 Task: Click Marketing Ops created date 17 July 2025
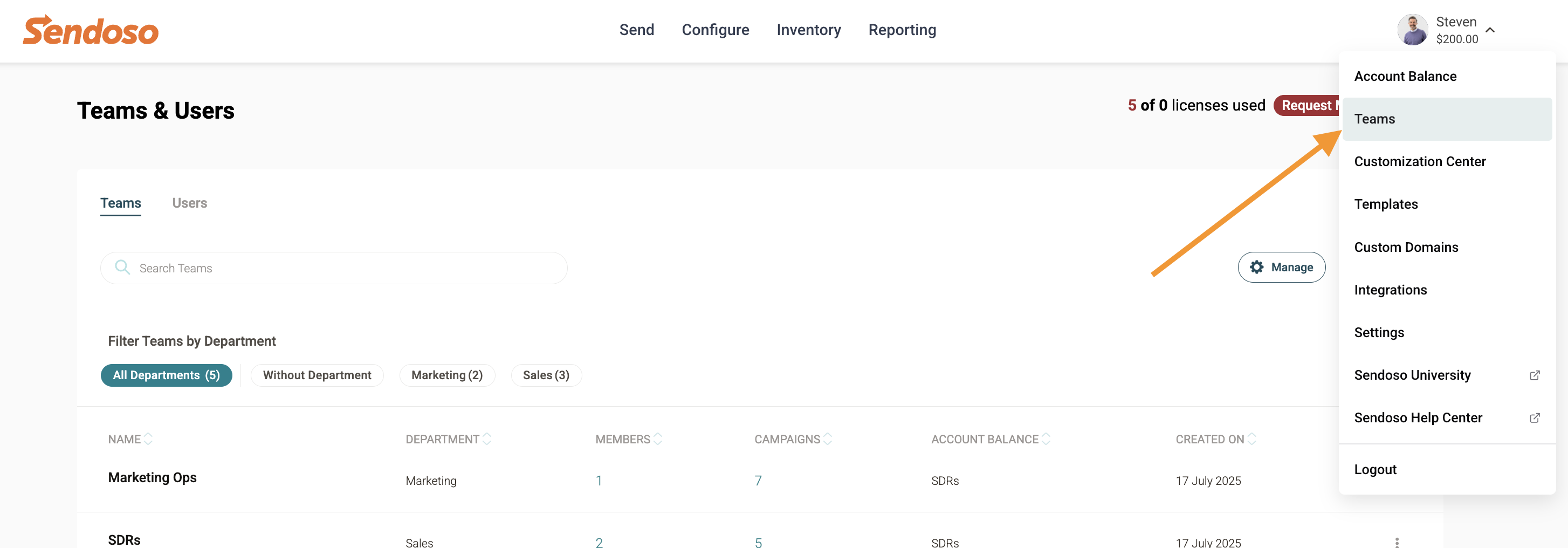[1208, 481]
